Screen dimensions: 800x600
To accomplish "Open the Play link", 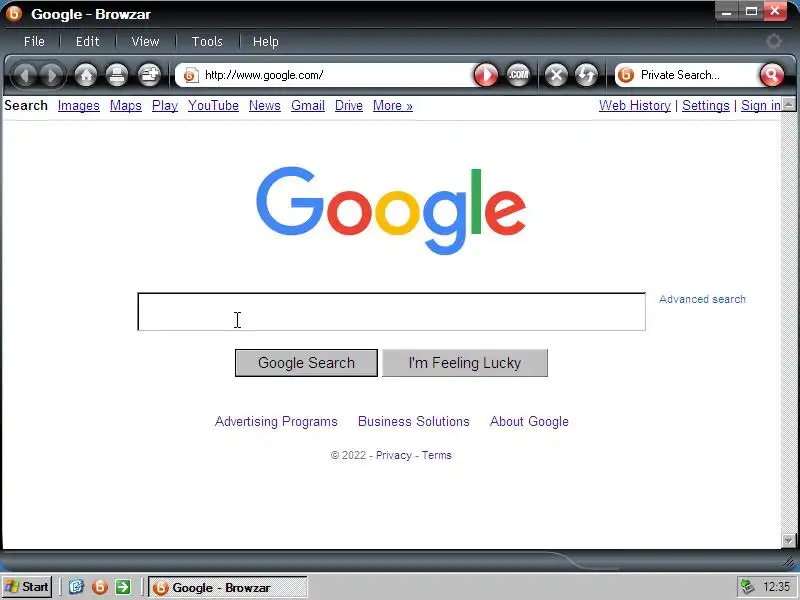I will point(165,106).
